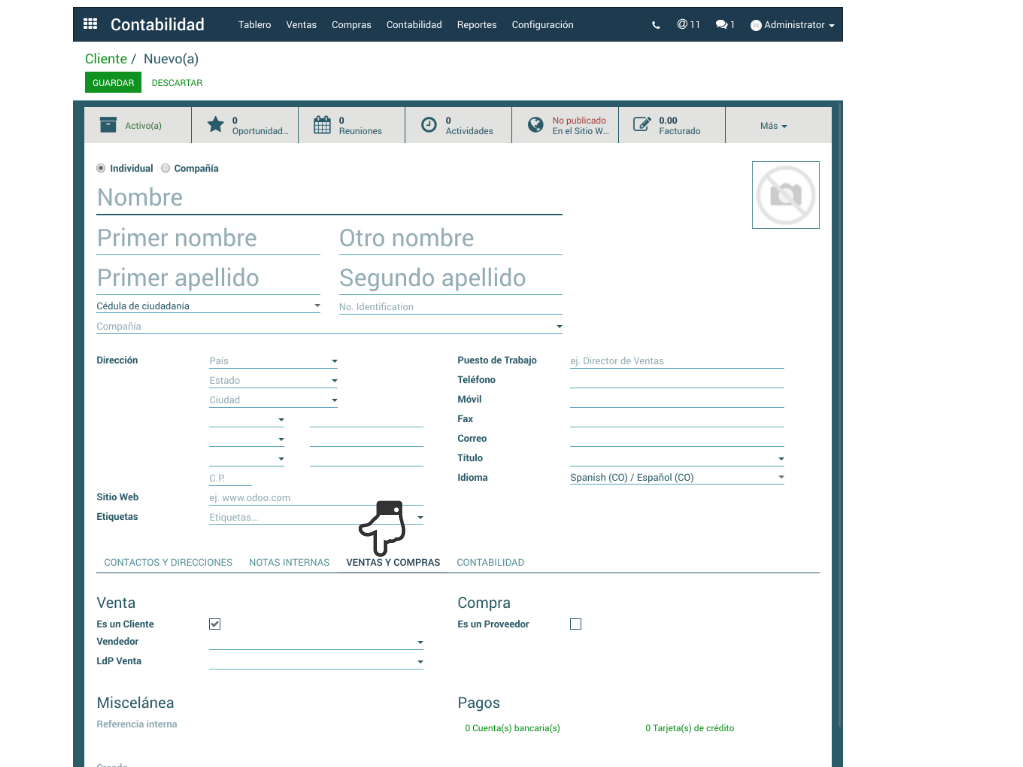The image size is (1023, 767).
Task: Uncheck the Es un Cliente checkbox
Action: (x=214, y=624)
